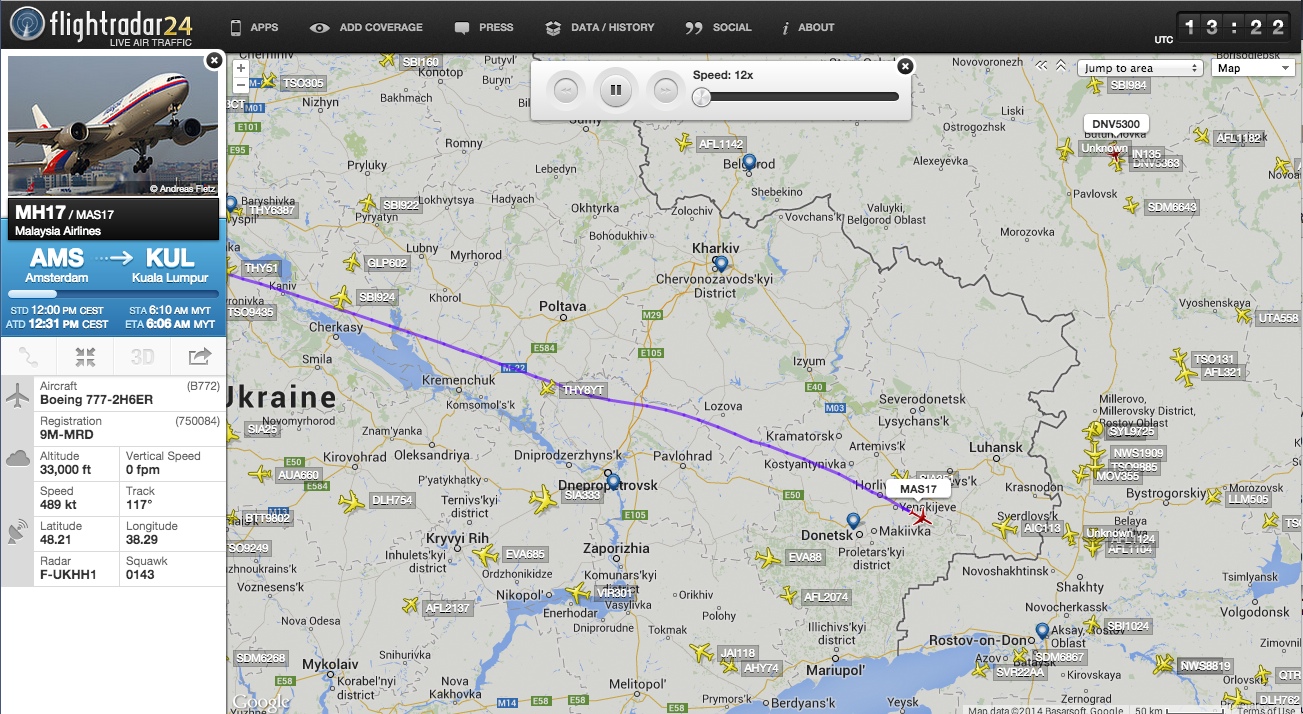Close the MH17 flight info panel
The image size is (1303, 714).
pyautogui.click(x=213, y=61)
